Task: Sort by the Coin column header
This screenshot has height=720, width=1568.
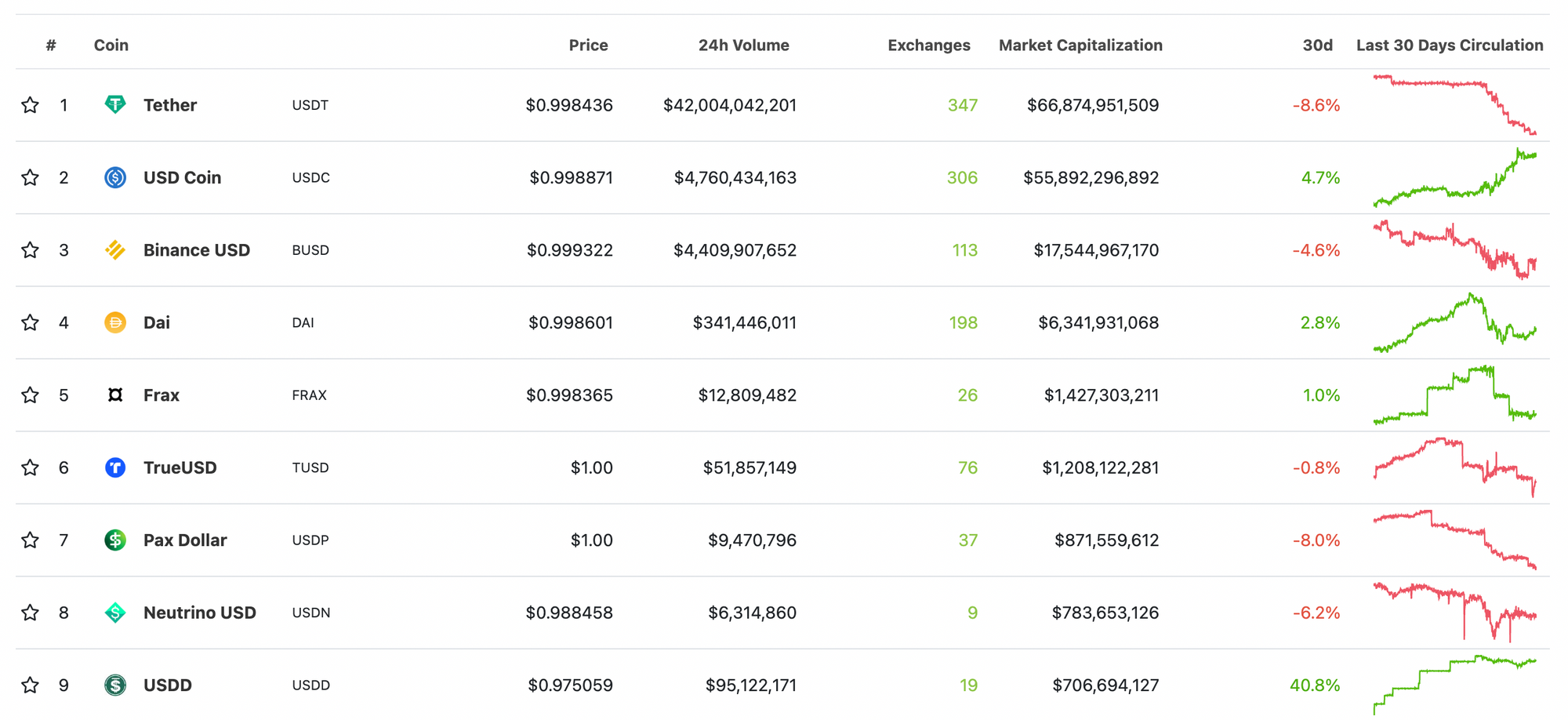Action: pyautogui.click(x=111, y=45)
